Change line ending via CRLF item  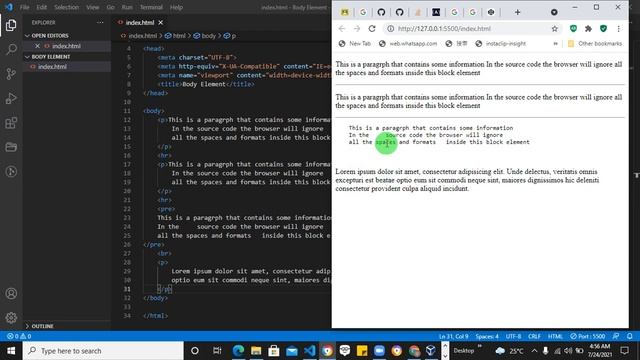click(x=534, y=337)
